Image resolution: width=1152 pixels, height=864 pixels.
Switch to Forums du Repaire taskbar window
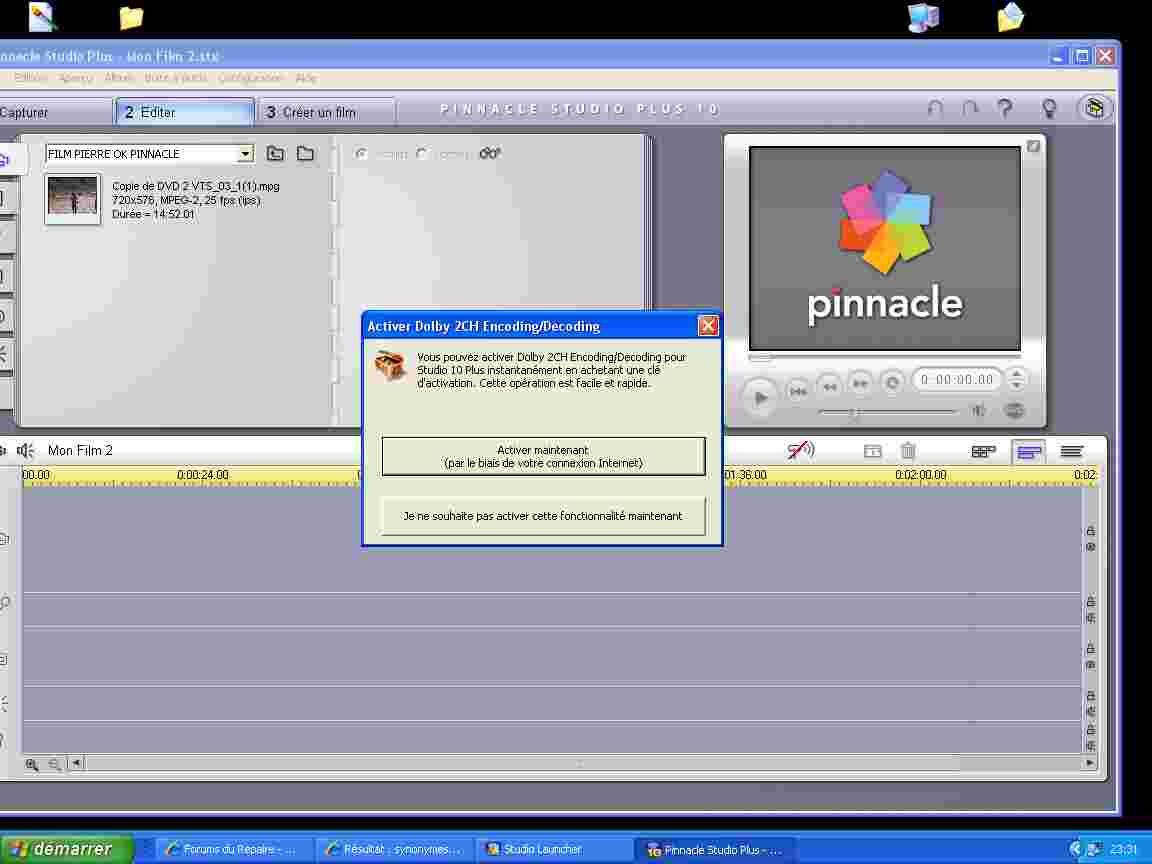click(x=232, y=849)
